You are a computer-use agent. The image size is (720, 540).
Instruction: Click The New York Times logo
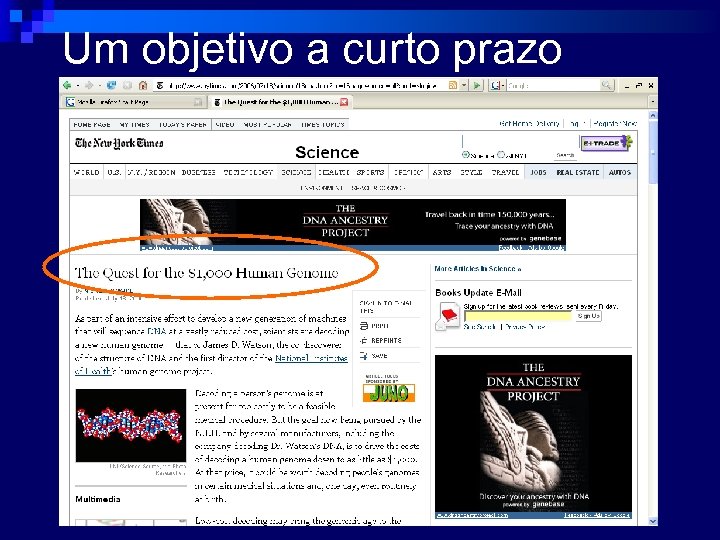click(119, 143)
